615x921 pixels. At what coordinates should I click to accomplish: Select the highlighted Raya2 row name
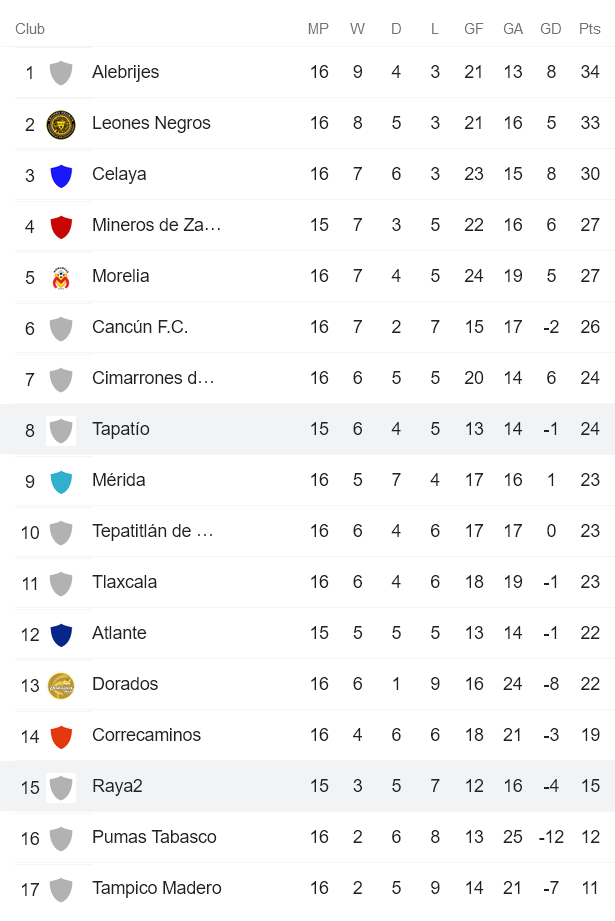(117, 786)
